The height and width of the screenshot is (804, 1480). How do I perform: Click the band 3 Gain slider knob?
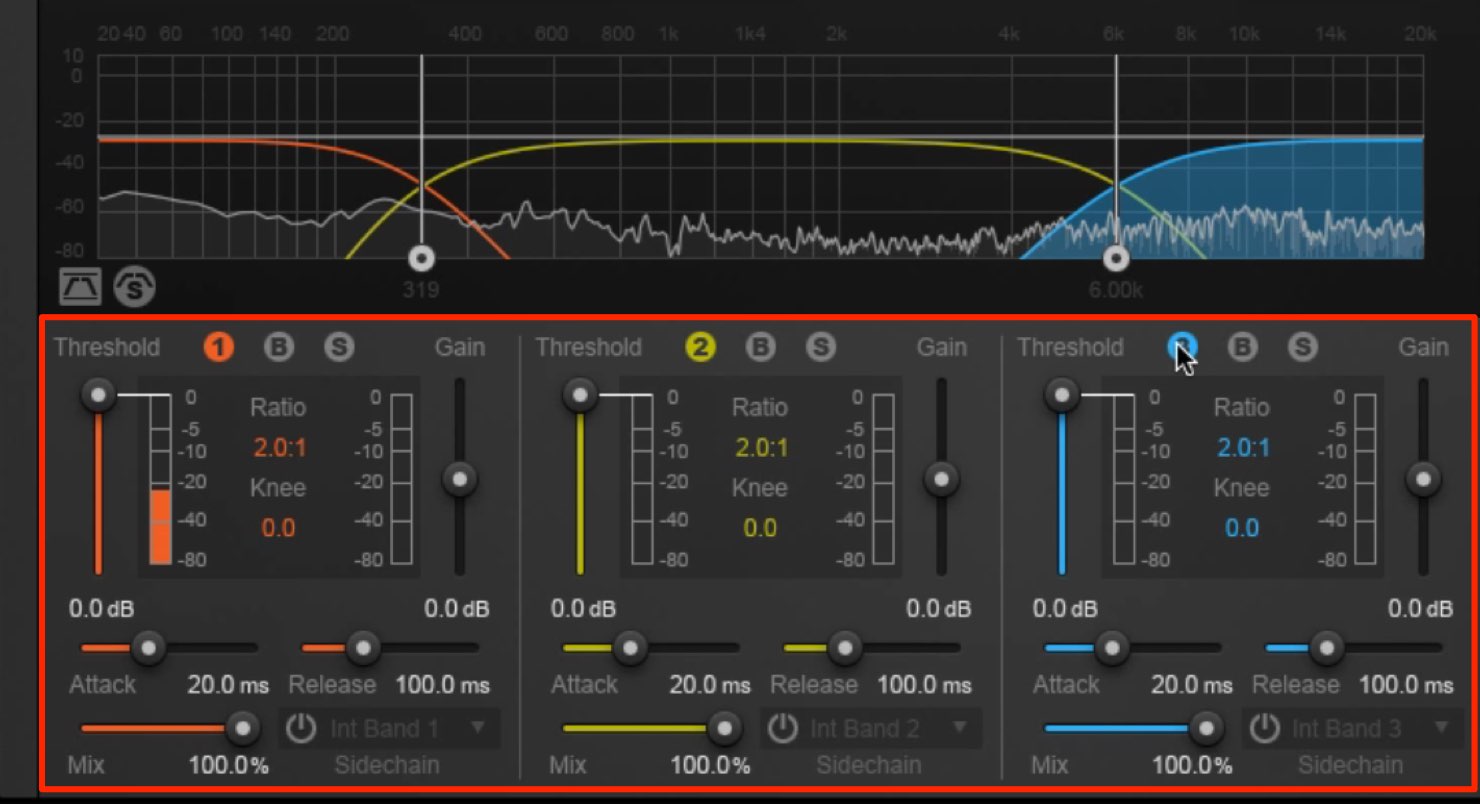1423,479
